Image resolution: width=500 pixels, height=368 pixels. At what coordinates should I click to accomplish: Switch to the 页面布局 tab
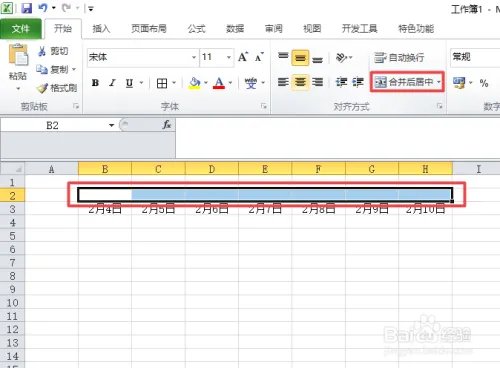click(x=149, y=29)
